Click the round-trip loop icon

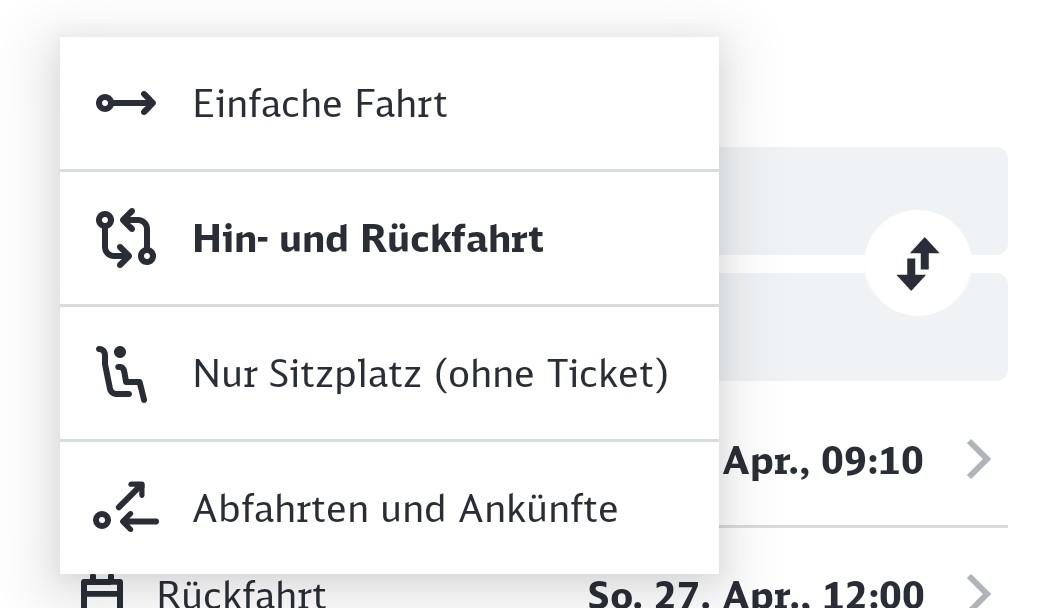[126, 238]
